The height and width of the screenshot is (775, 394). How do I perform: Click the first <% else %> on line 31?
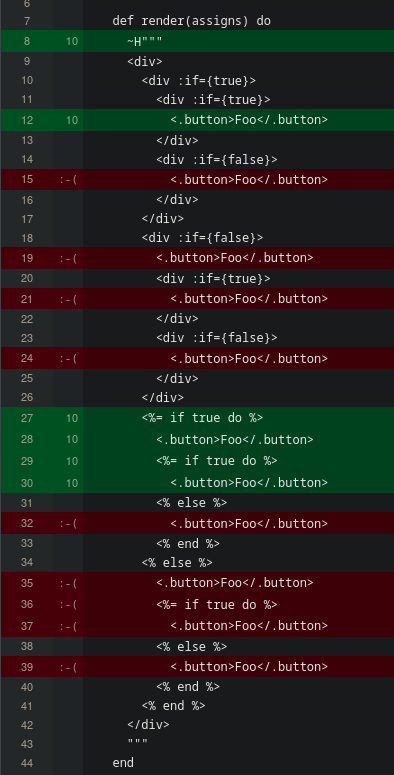[x=191, y=503]
